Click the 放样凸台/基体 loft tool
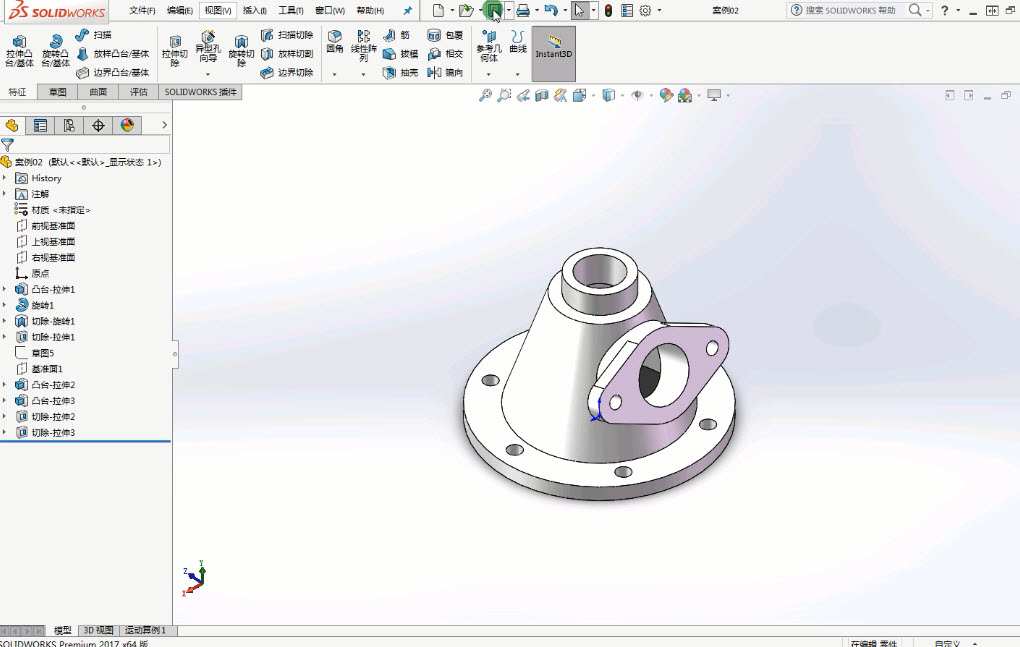The width and height of the screenshot is (1020, 647). [113, 54]
